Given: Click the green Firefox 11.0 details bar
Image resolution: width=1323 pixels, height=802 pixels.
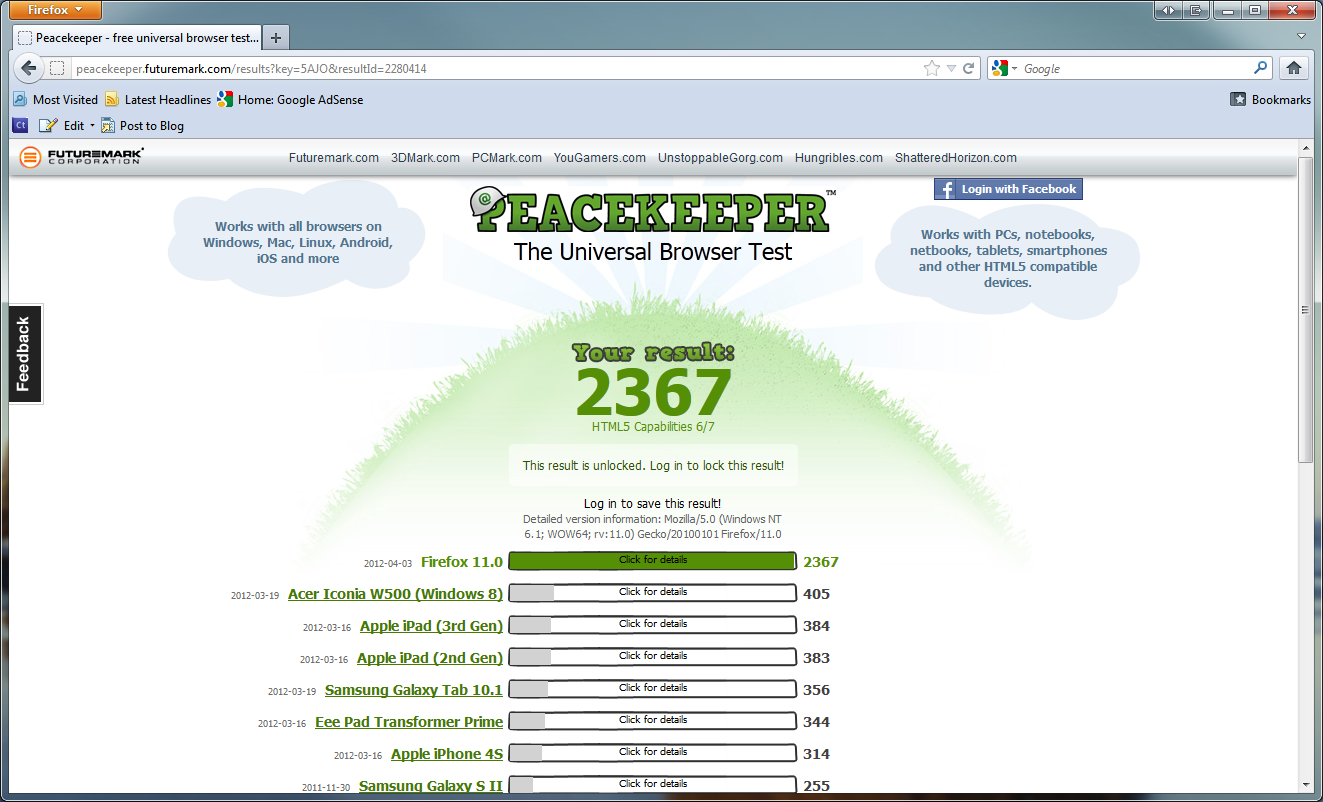Looking at the screenshot, I should coord(652,561).
